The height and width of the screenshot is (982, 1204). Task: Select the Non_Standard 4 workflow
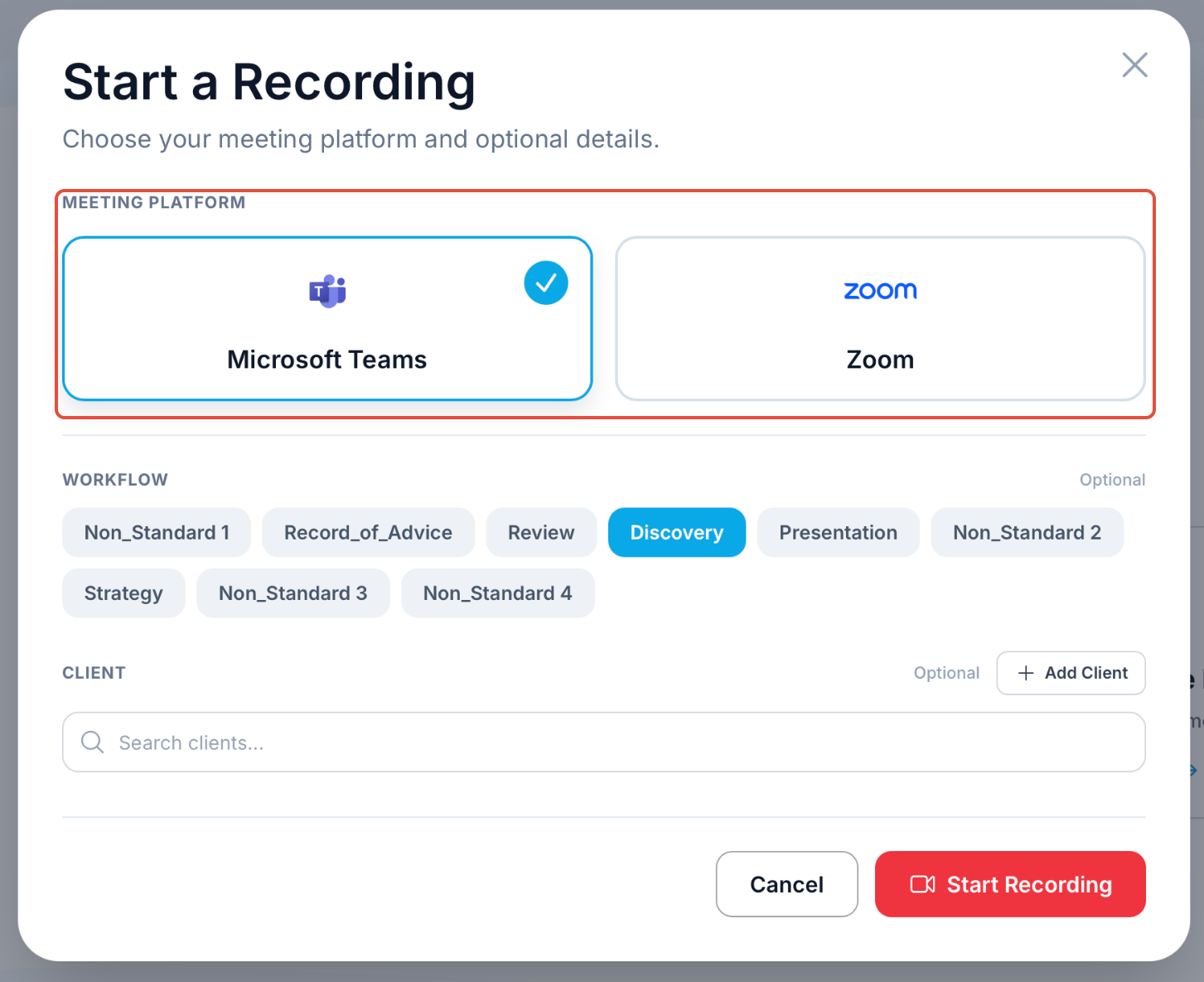(498, 593)
